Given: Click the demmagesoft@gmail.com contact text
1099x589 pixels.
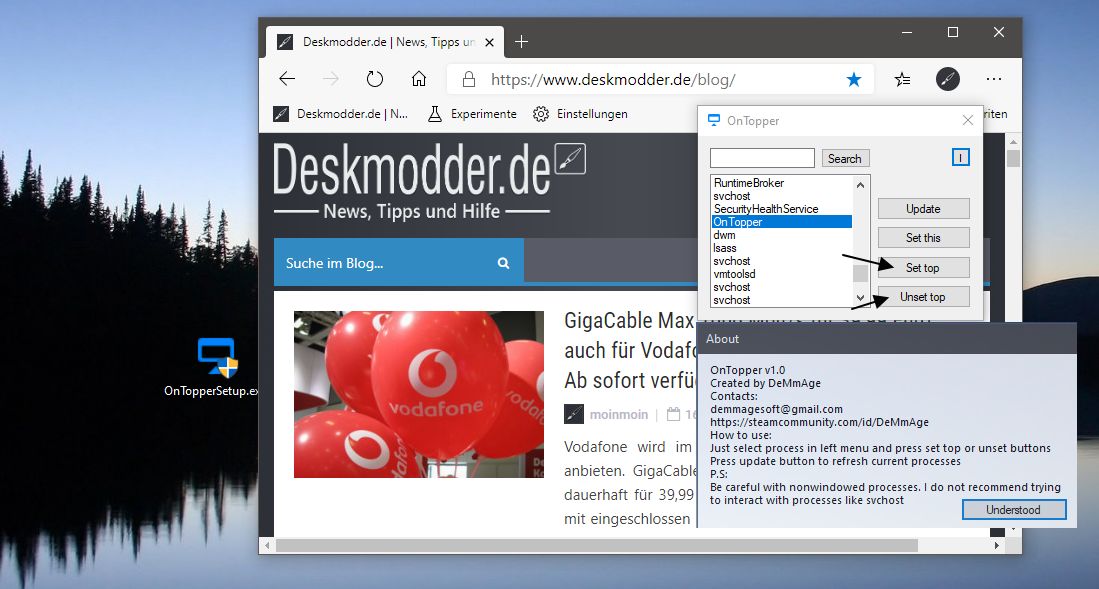Looking at the screenshot, I should [776, 409].
